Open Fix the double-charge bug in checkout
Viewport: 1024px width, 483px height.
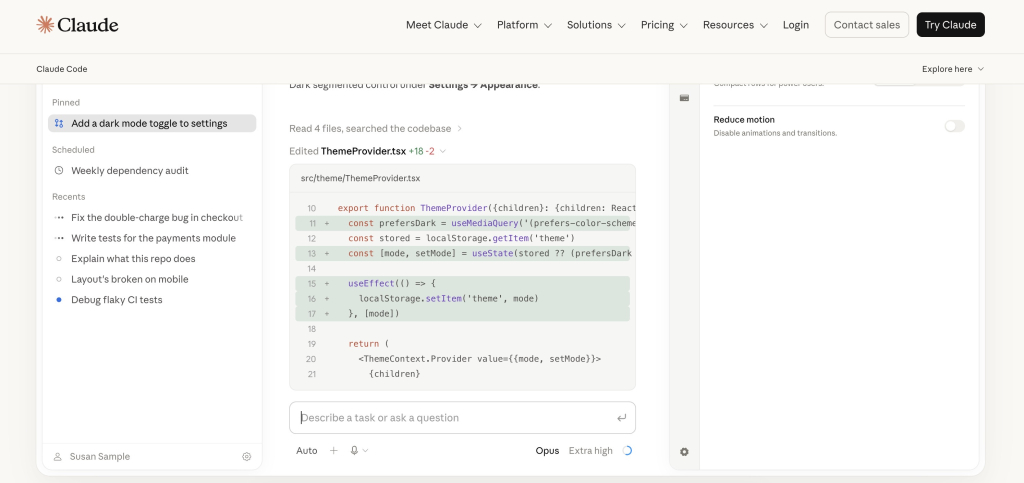157,217
